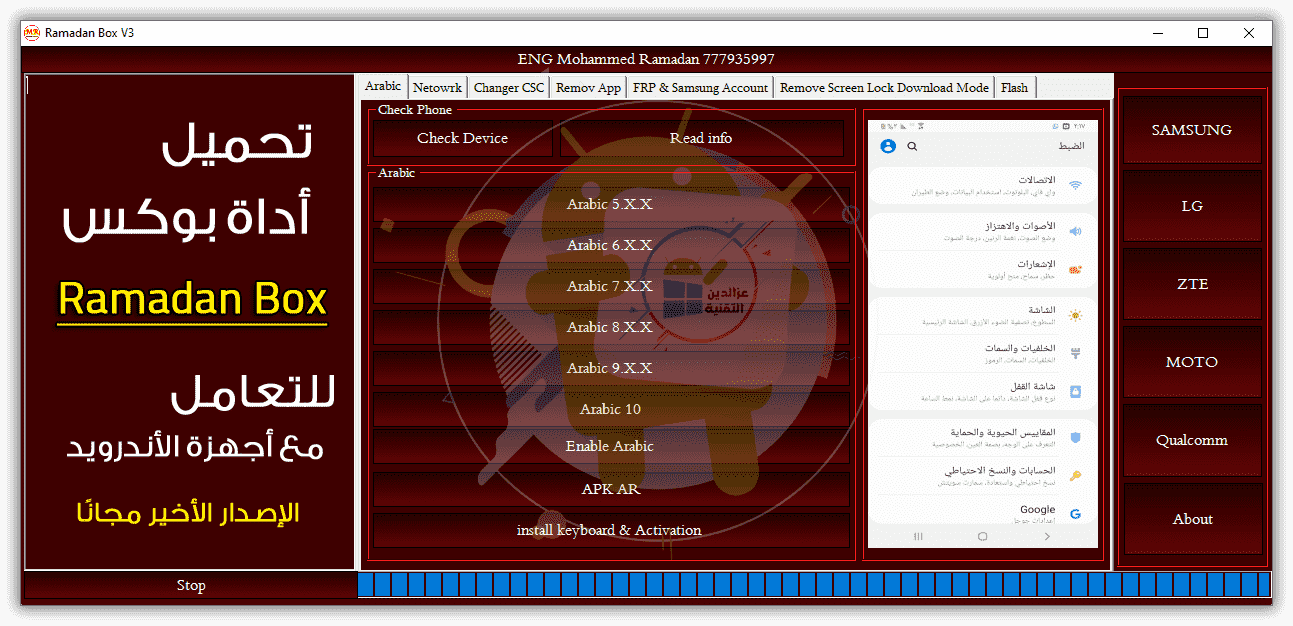Select the Remov App tab
This screenshot has width=1293, height=626.
pos(588,87)
